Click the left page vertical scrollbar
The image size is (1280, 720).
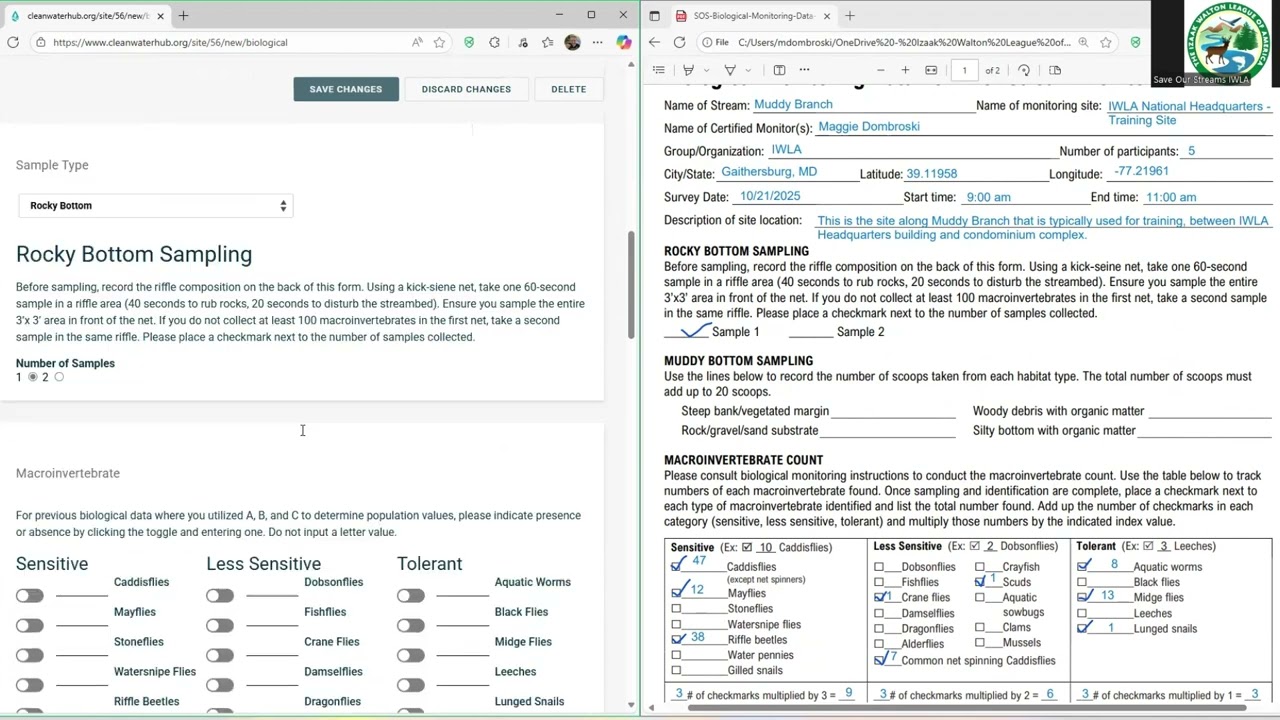[630, 285]
